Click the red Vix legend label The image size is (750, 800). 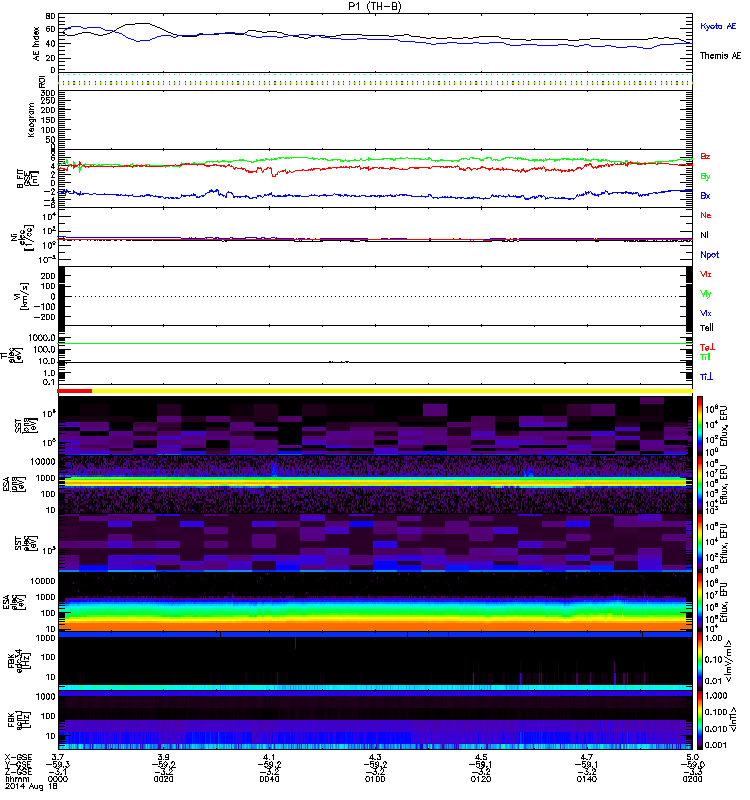(x=706, y=274)
